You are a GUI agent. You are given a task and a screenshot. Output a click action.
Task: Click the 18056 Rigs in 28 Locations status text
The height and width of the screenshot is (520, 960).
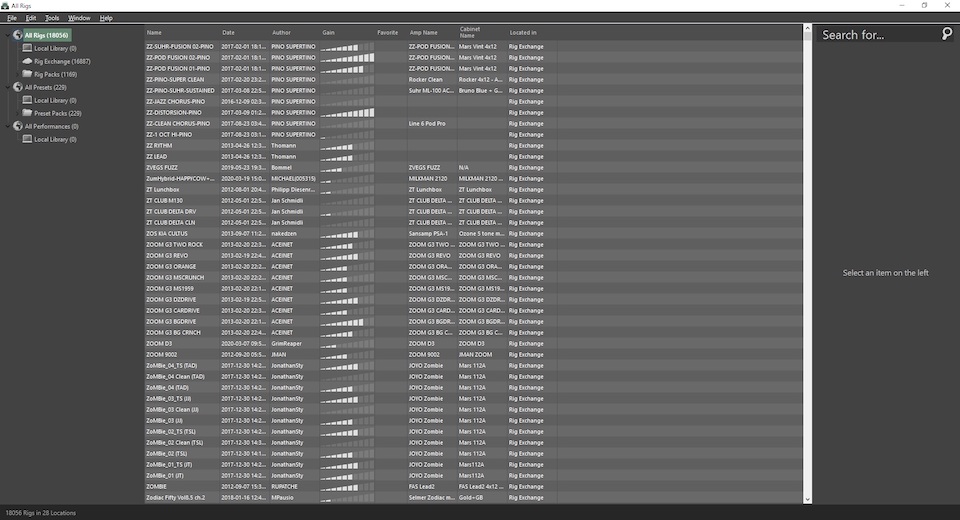pos(40,513)
